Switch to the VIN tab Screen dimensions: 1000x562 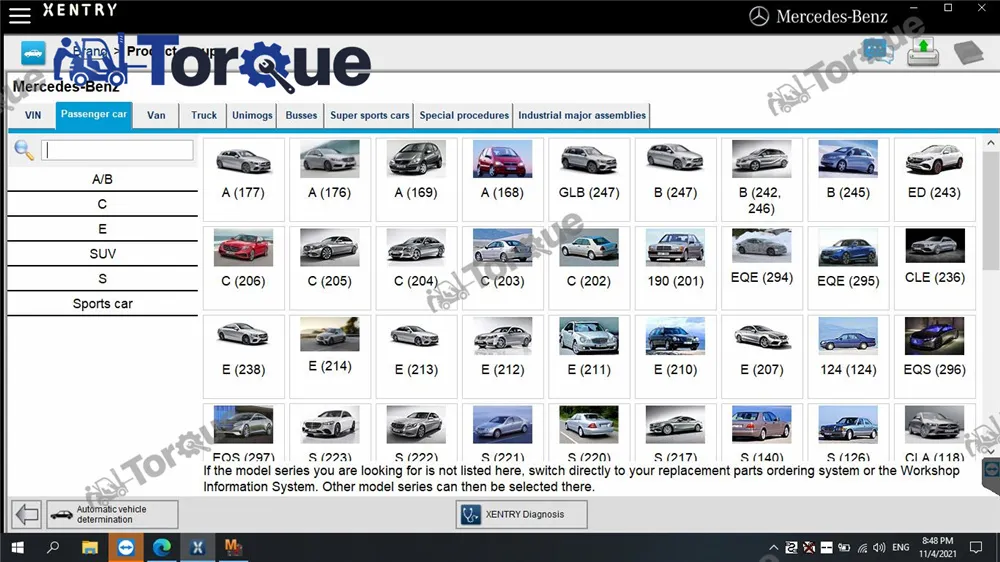[x=33, y=115]
